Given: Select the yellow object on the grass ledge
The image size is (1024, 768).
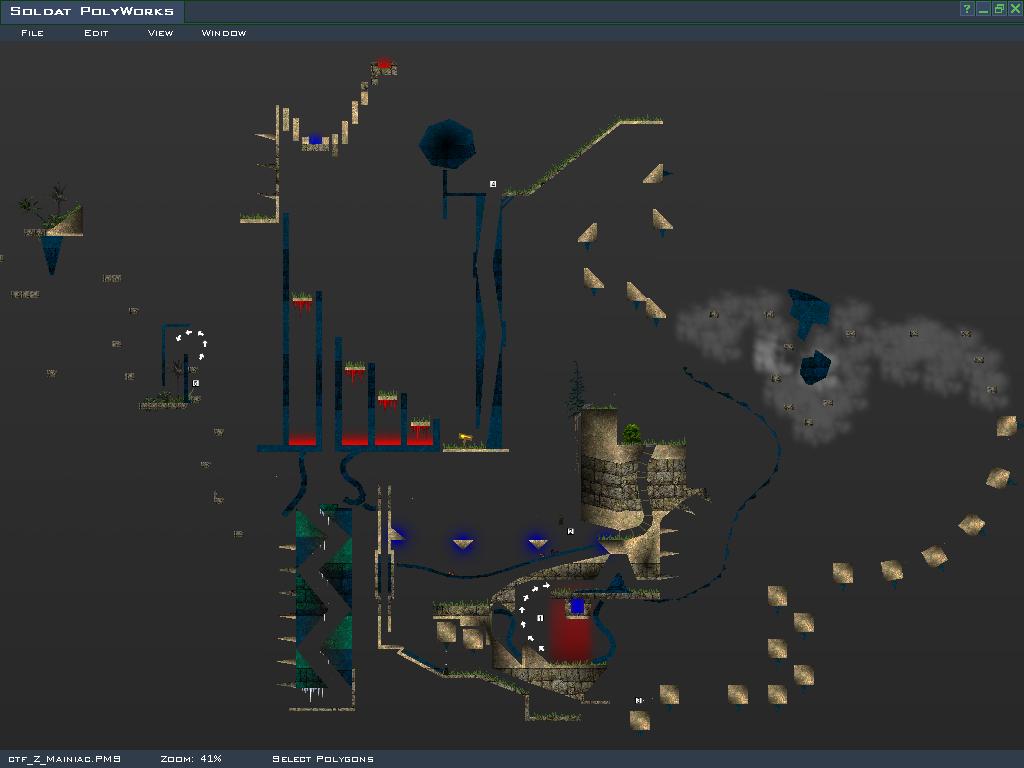Looking at the screenshot, I should [x=464, y=437].
